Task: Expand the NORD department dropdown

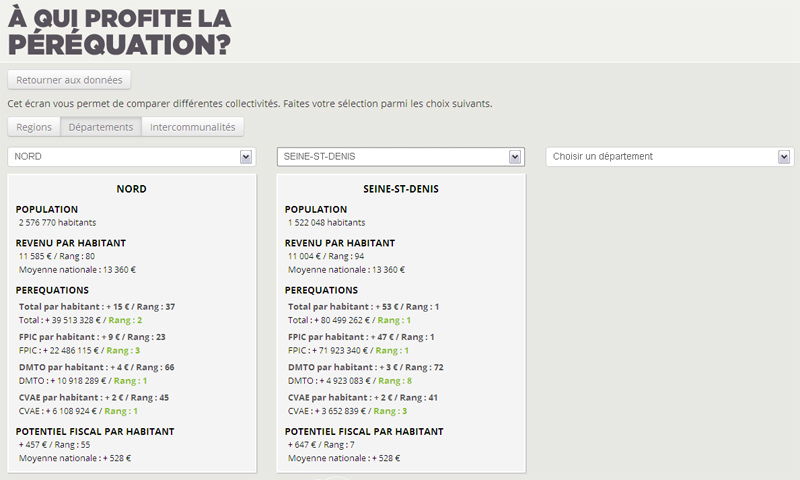Action: click(132, 157)
